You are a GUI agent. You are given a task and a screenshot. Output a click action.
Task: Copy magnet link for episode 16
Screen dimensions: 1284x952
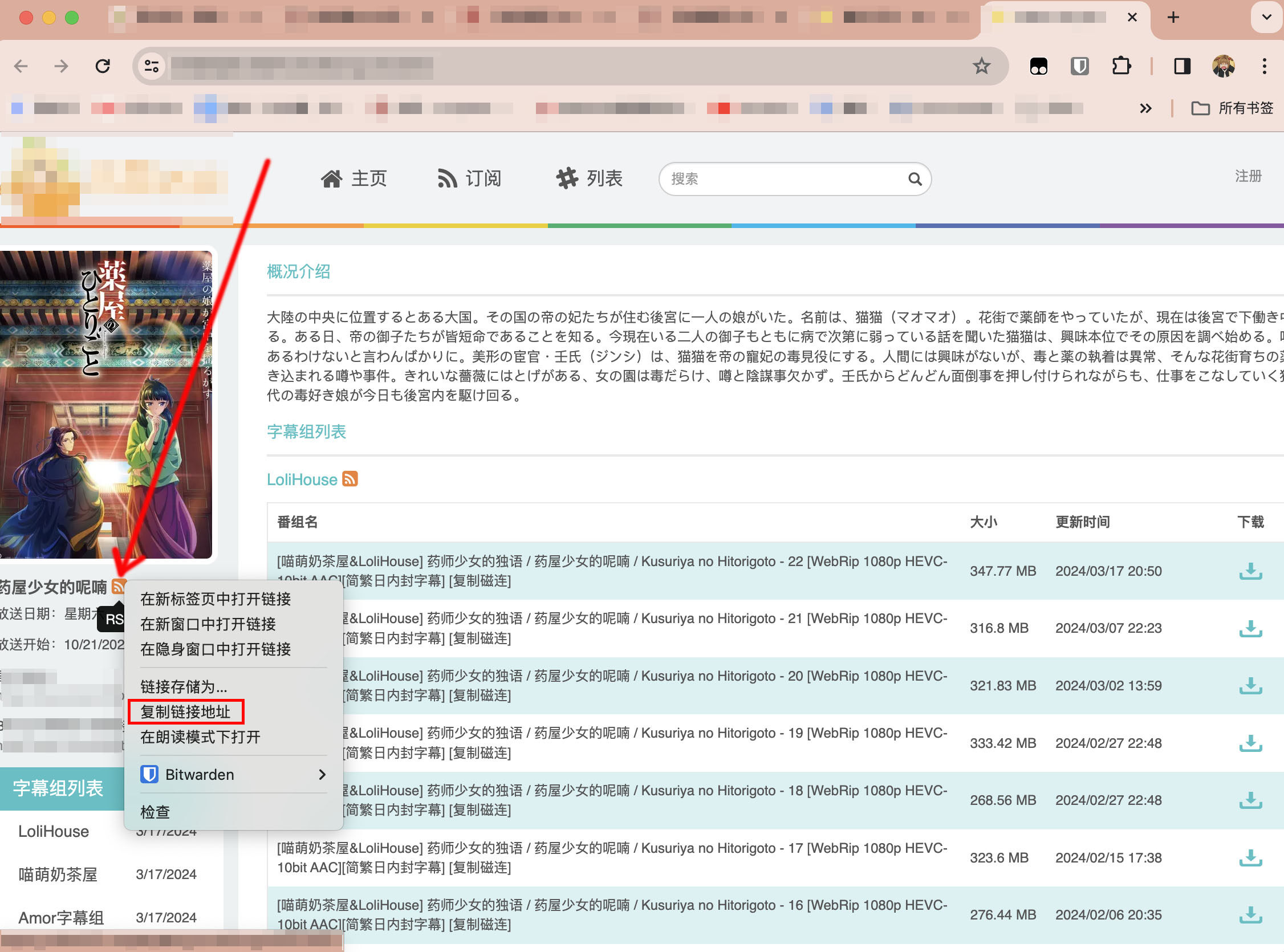click(x=480, y=924)
